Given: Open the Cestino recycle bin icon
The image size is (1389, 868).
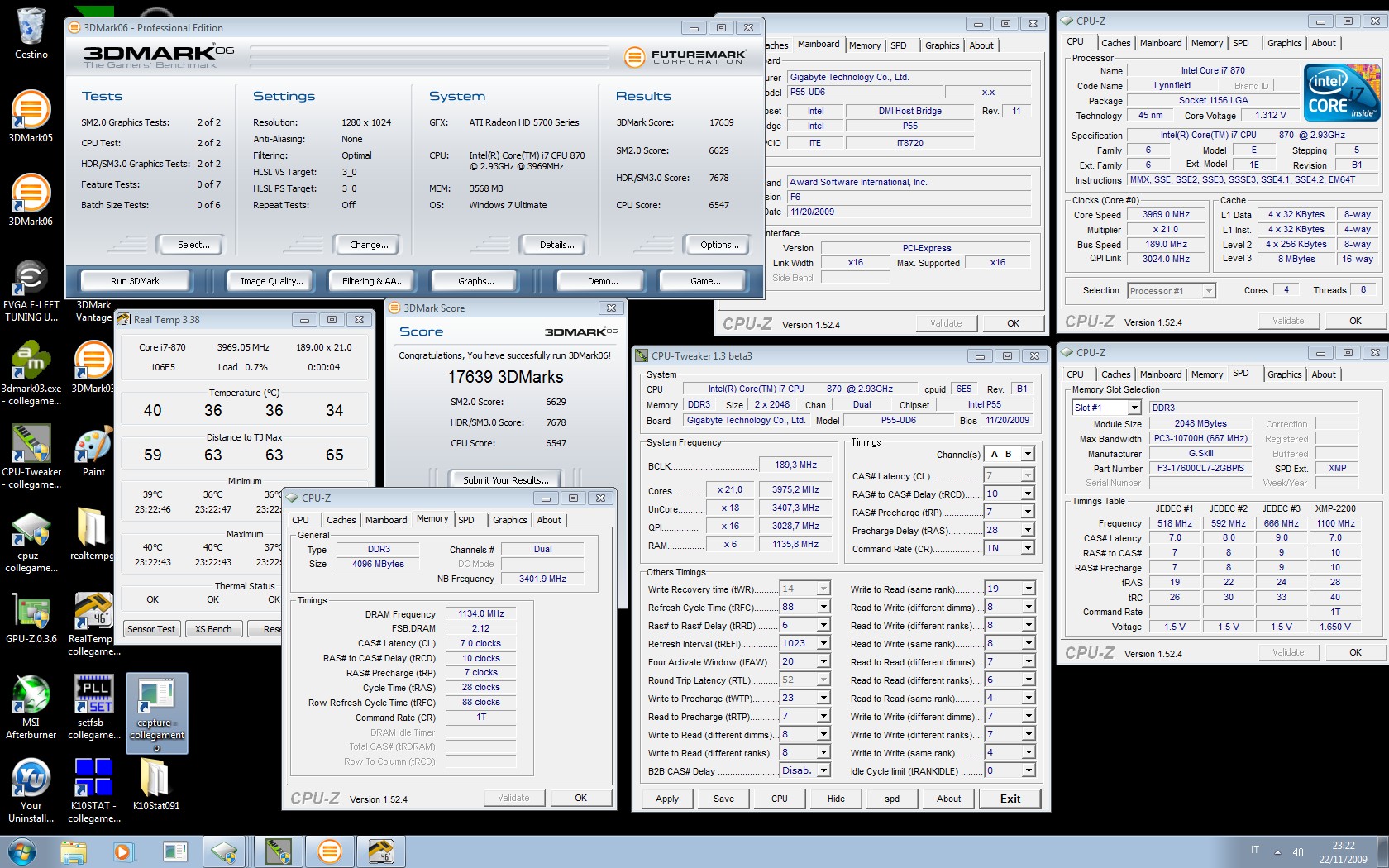Looking at the screenshot, I should (31, 33).
